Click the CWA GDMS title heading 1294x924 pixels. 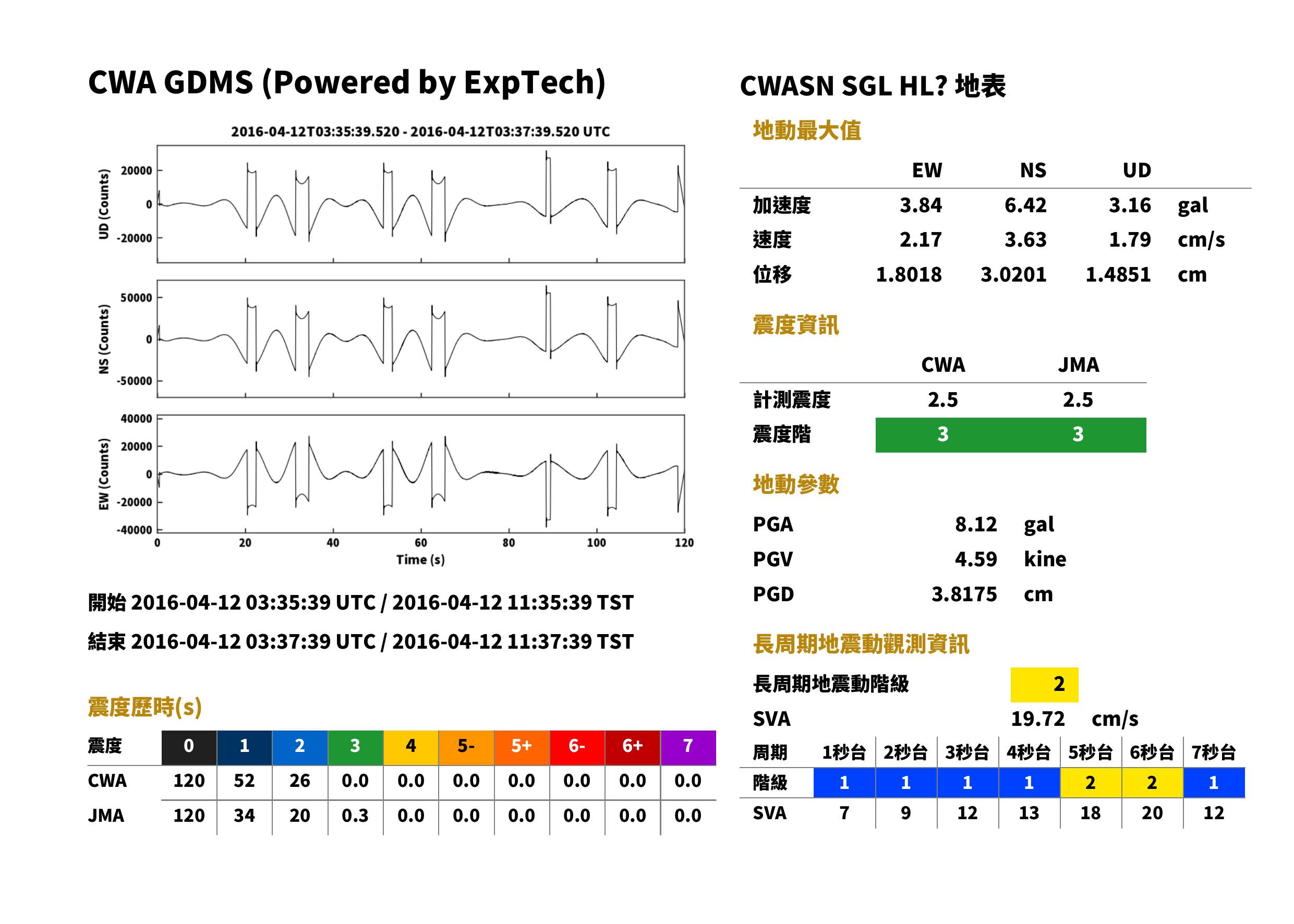tap(346, 82)
